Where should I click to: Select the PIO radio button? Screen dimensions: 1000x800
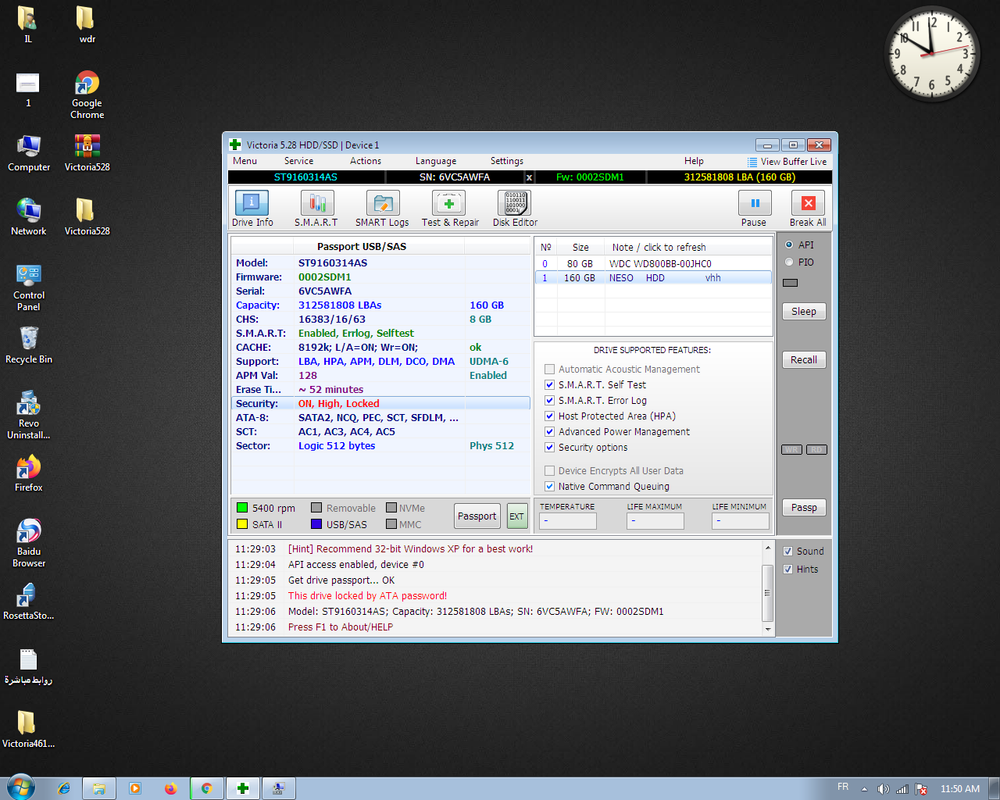tap(789, 262)
